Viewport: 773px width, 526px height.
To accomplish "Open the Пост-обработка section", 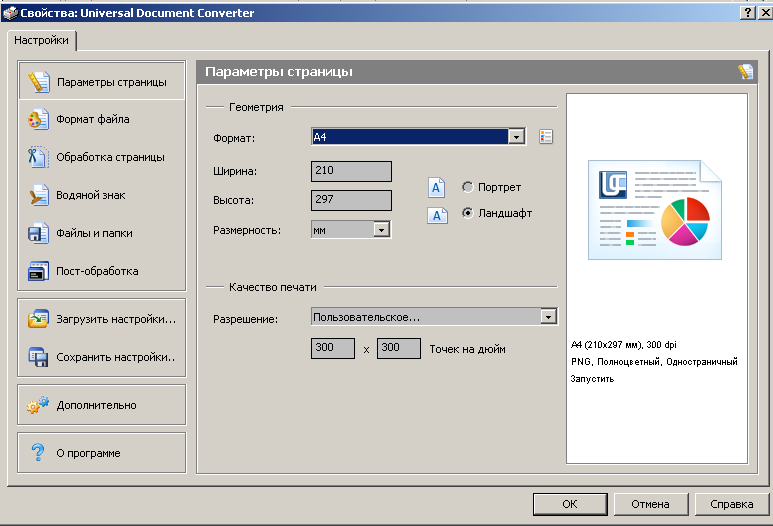I will (x=102, y=271).
